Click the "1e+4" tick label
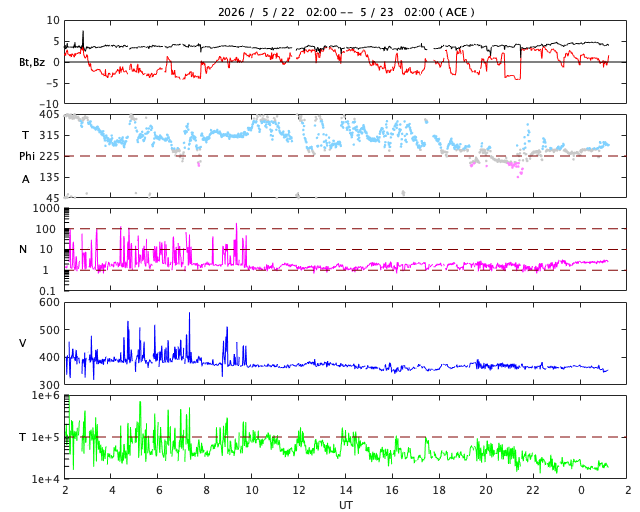This screenshot has width=640, height=512. pos(46,479)
